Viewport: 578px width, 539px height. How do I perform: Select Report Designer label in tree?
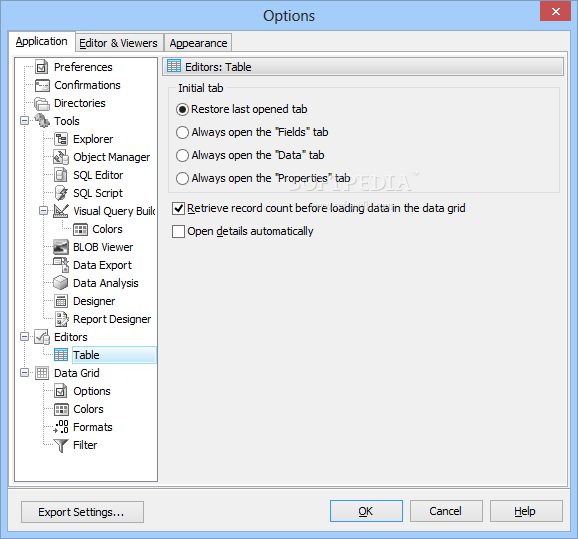(112, 319)
